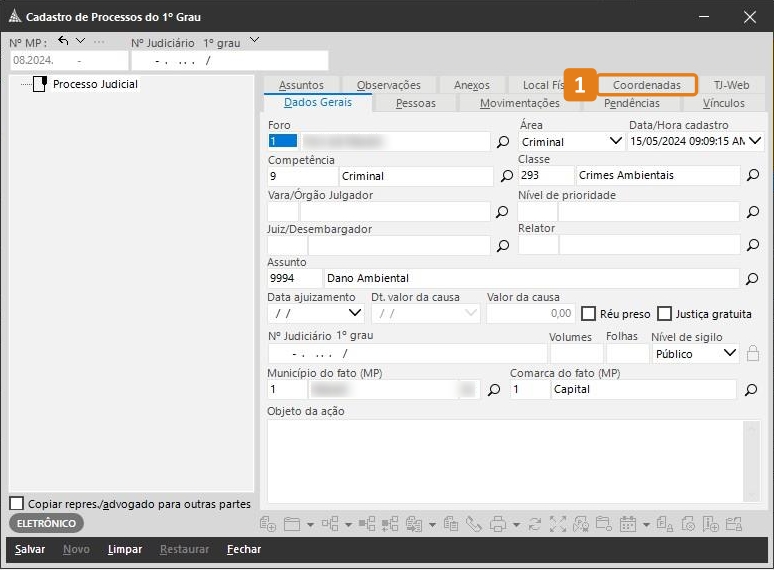
Task: Click the ELETRÔNICO badge button
Action: (x=46, y=523)
